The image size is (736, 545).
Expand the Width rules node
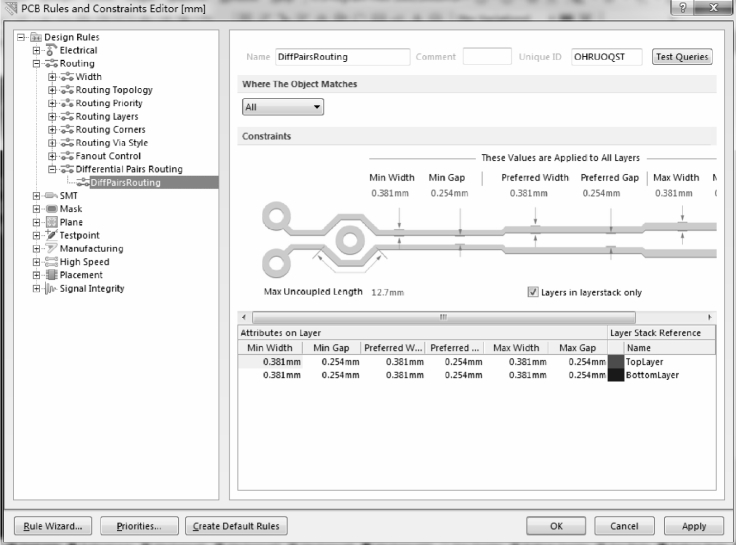tap(52, 76)
